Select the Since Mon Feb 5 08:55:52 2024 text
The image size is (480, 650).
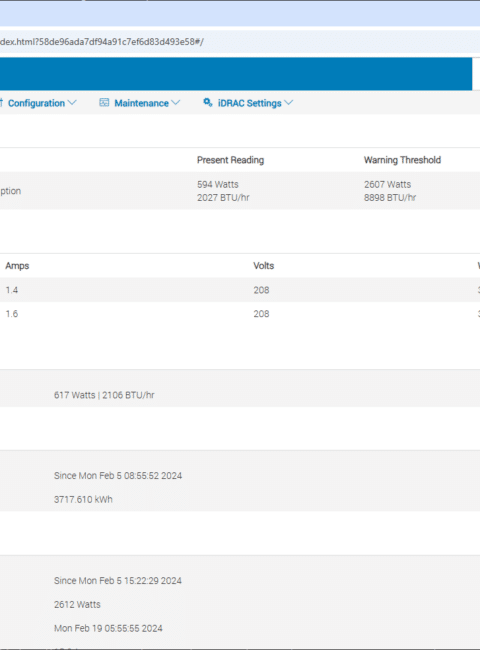click(x=118, y=475)
